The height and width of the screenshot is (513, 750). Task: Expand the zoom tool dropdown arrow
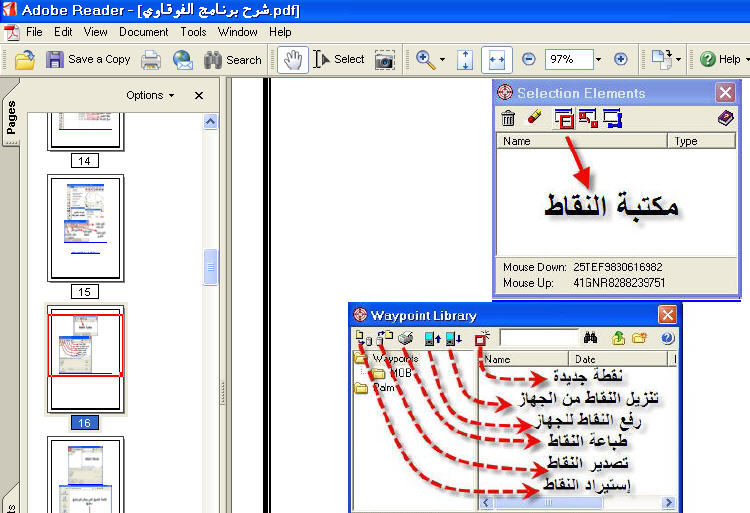442,60
